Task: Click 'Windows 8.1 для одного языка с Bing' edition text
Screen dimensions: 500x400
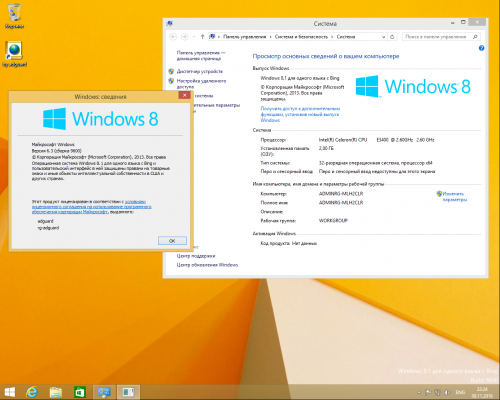Action: (300, 78)
